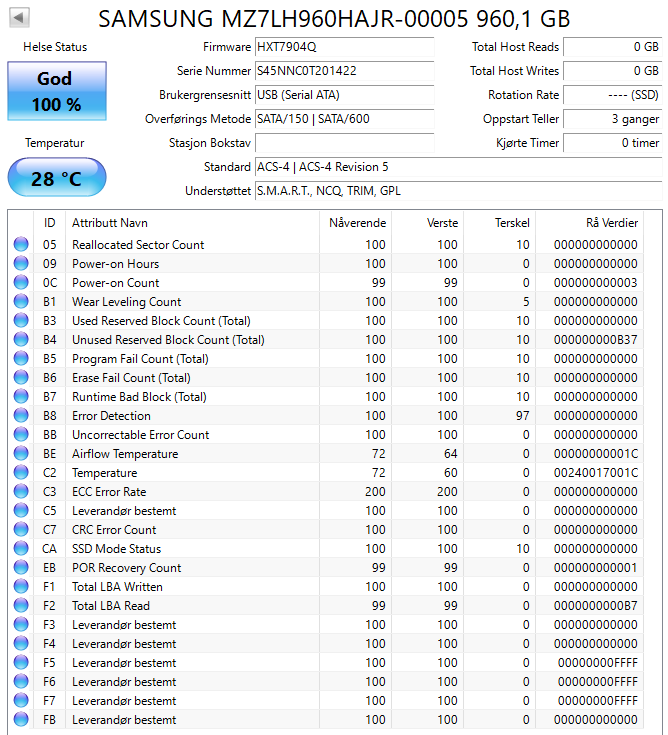Click the Rotation Rate value field
The height and width of the screenshot is (735, 668).
(x=613, y=95)
